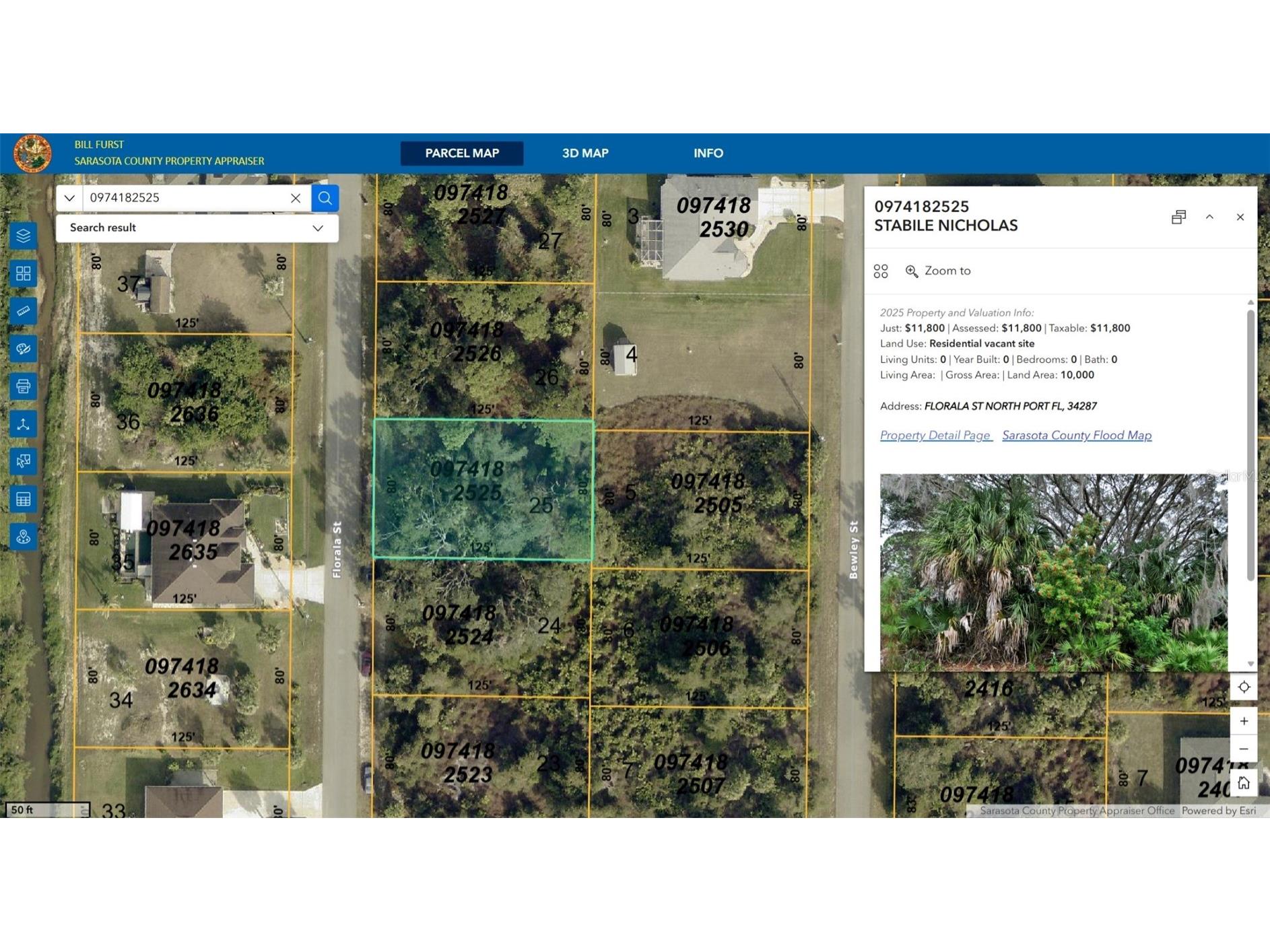Image resolution: width=1270 pixels, height=952 pixels.
Task: Click the dock popup window icon
Action: tap(1179, 217)
